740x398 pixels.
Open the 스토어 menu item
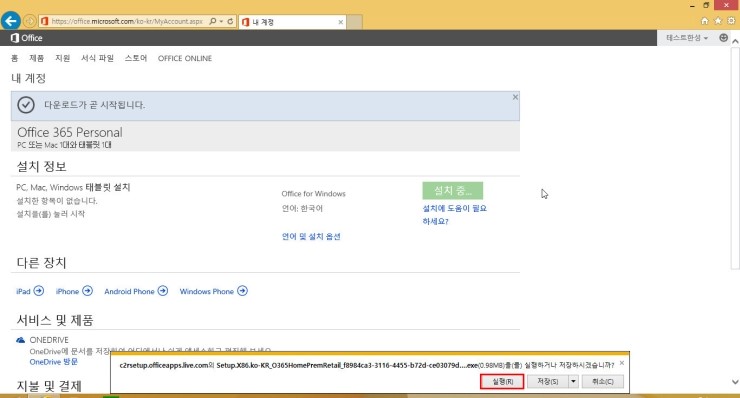coord(136,58)
